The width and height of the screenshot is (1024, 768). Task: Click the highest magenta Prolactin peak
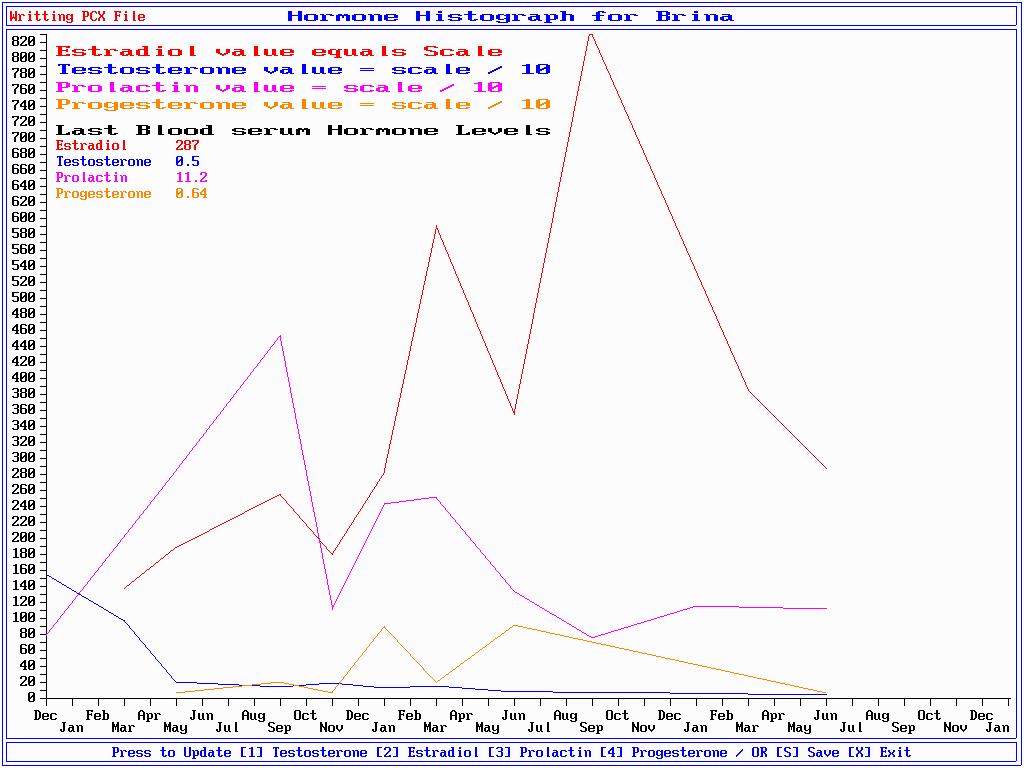click(280, 336)
